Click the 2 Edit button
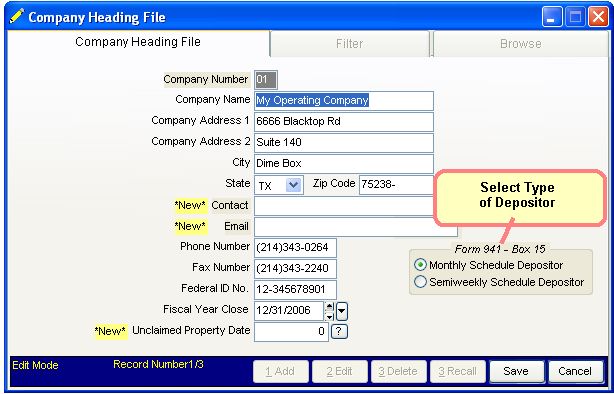Screen dimensions: 614x394 tap(340, 371)
